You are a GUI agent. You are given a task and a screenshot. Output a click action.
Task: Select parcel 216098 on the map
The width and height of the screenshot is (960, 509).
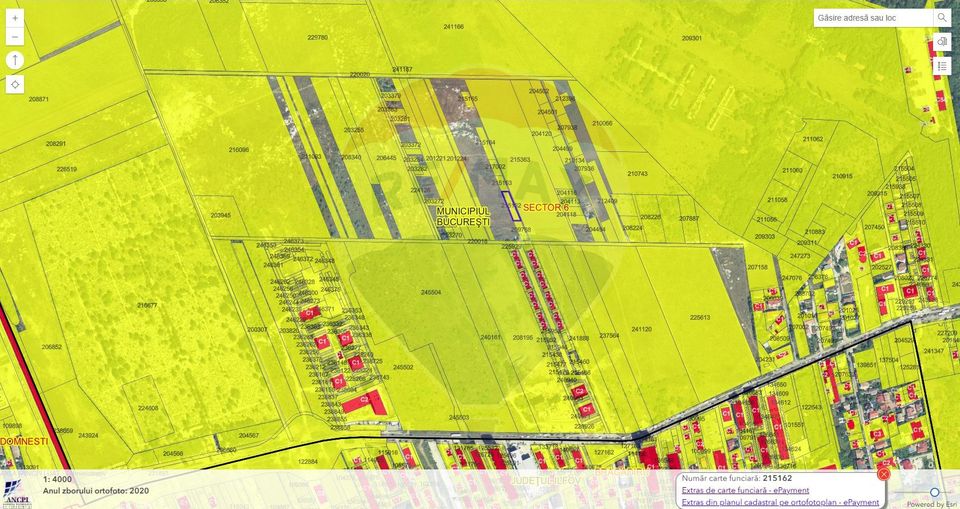click(x=239, y=150)
